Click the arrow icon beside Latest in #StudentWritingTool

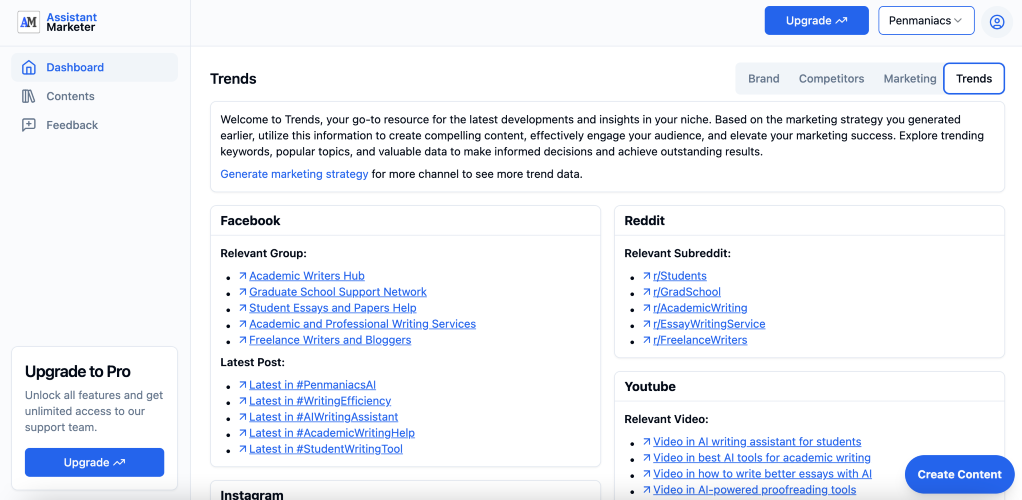(242, 449)
